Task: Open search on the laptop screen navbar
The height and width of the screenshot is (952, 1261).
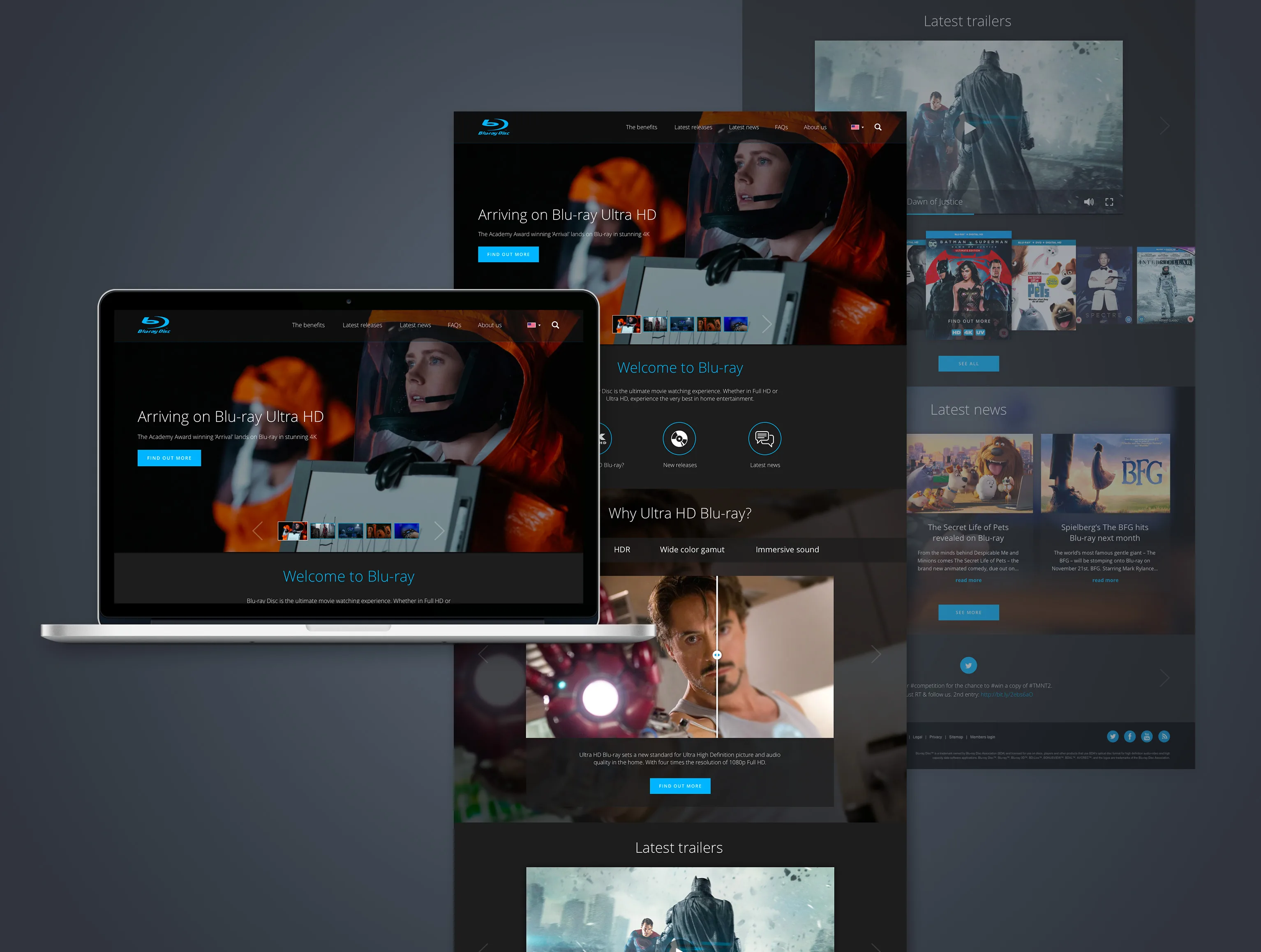Action: click(x=555, y=325)
